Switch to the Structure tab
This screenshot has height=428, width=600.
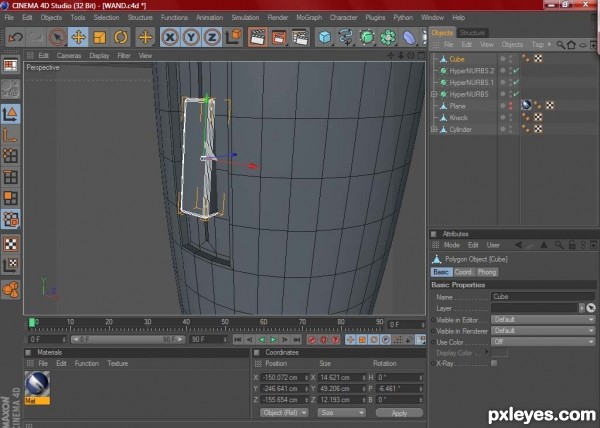[x=472, y=33]
